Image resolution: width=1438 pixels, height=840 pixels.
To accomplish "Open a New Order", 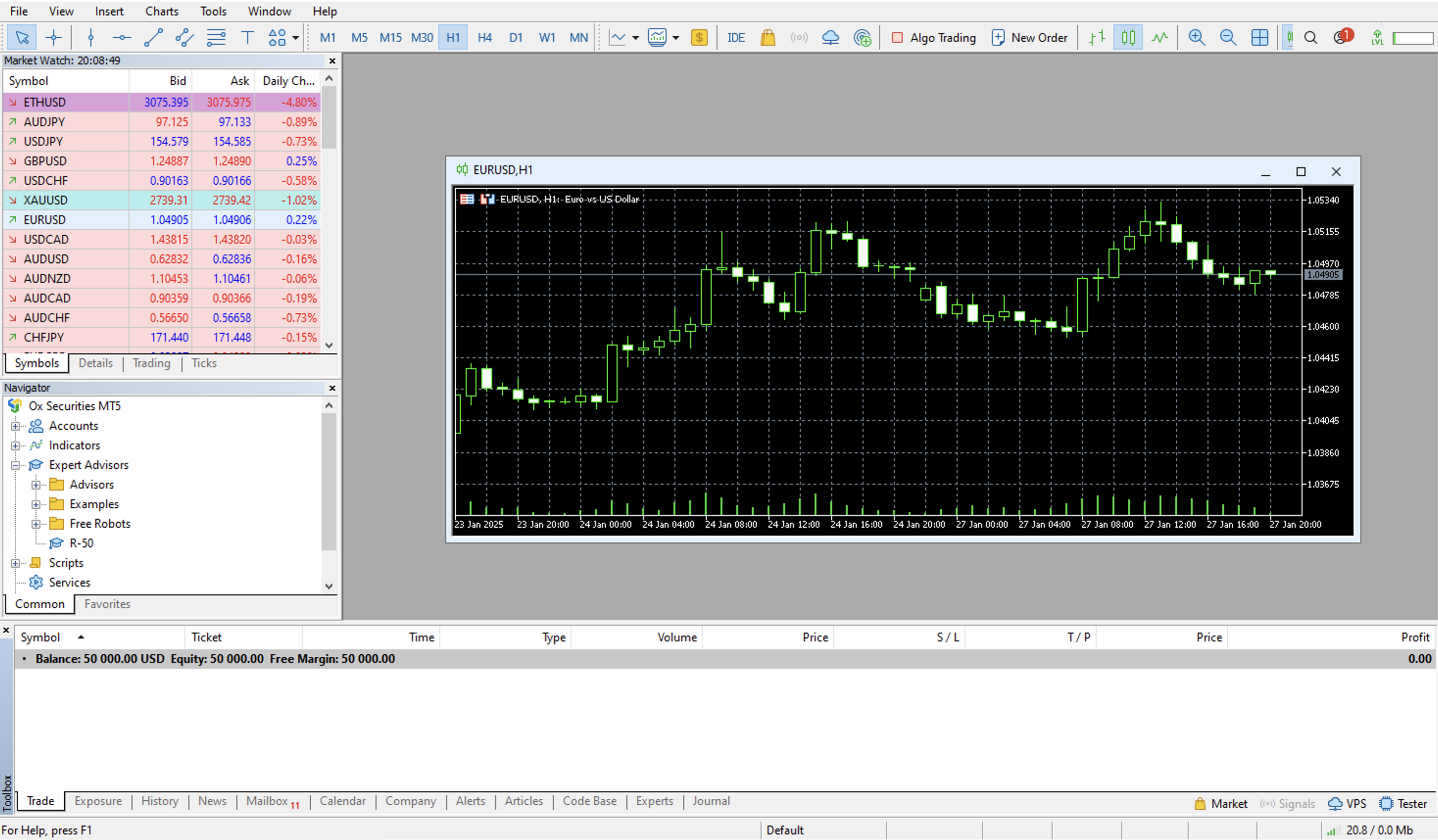I will click(1029, 38).
